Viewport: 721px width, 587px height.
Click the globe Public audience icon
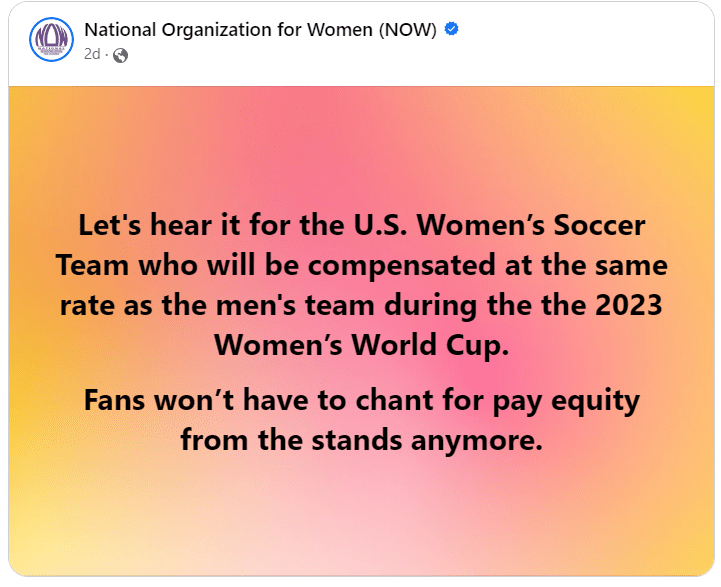[121, 55]
